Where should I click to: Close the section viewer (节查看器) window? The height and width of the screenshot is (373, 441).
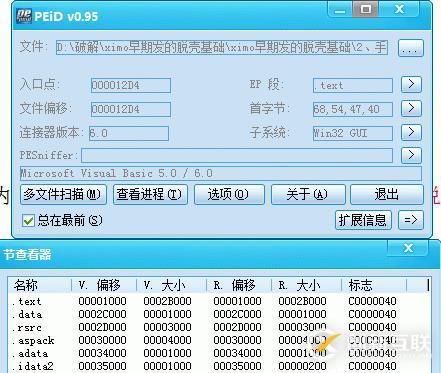click(x=408, y=248)
